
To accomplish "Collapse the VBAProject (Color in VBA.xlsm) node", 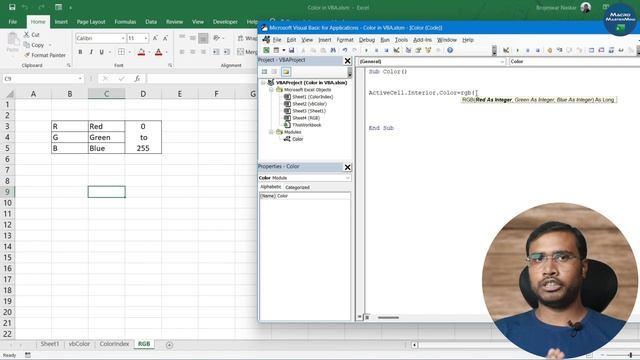I will (x=264, y=82).
